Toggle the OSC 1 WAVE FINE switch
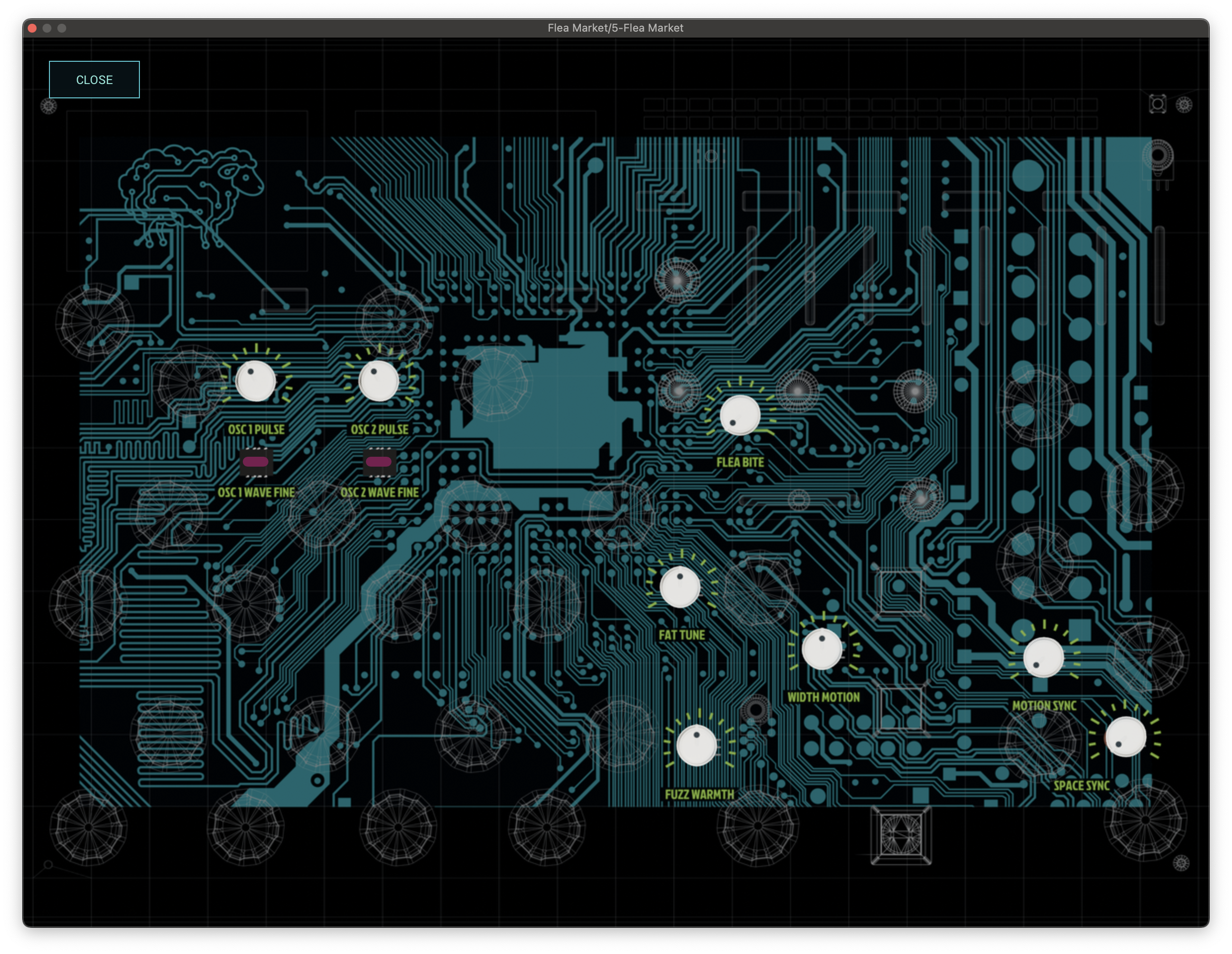The width and height of the screenshot is (1232, 954). coord(256,462)
